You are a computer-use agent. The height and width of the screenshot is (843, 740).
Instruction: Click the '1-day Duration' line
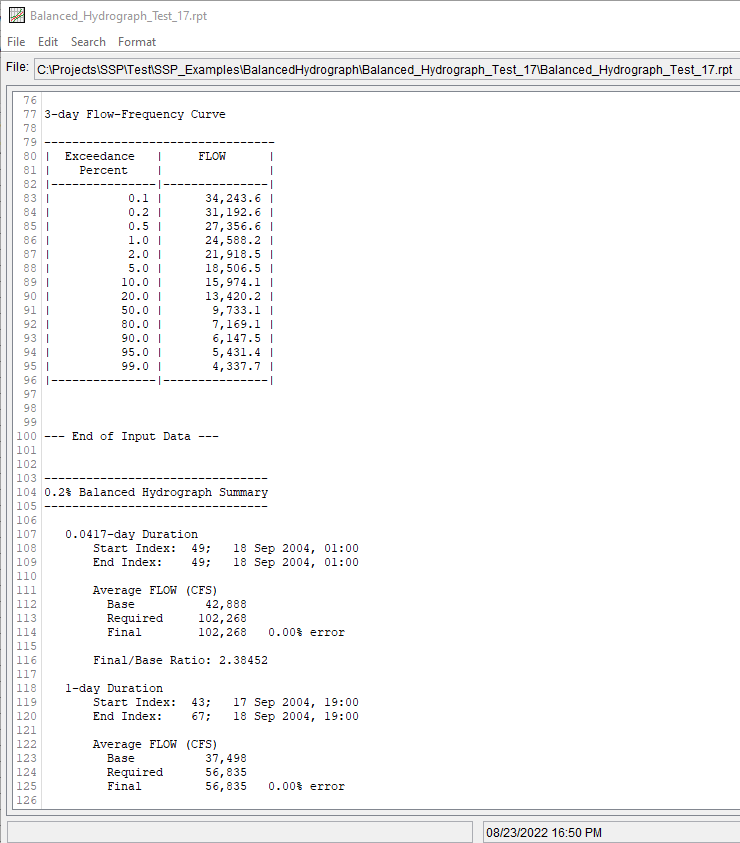point(114,688)
